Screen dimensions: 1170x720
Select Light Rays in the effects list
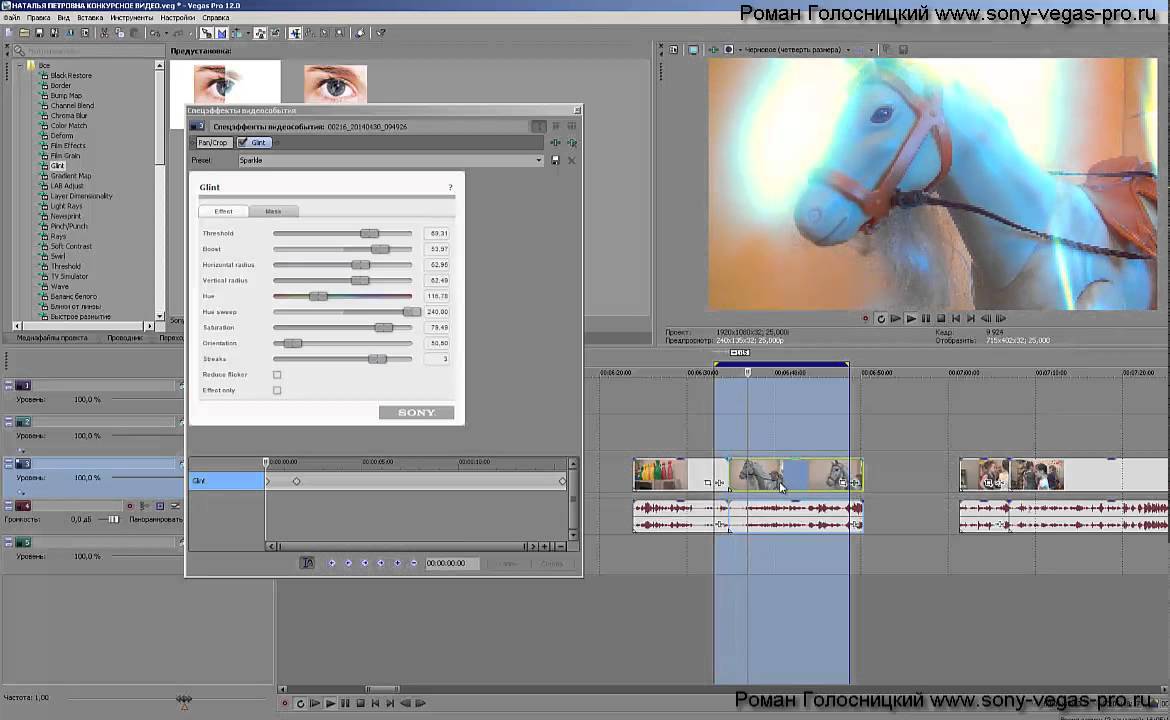[66, 206]
